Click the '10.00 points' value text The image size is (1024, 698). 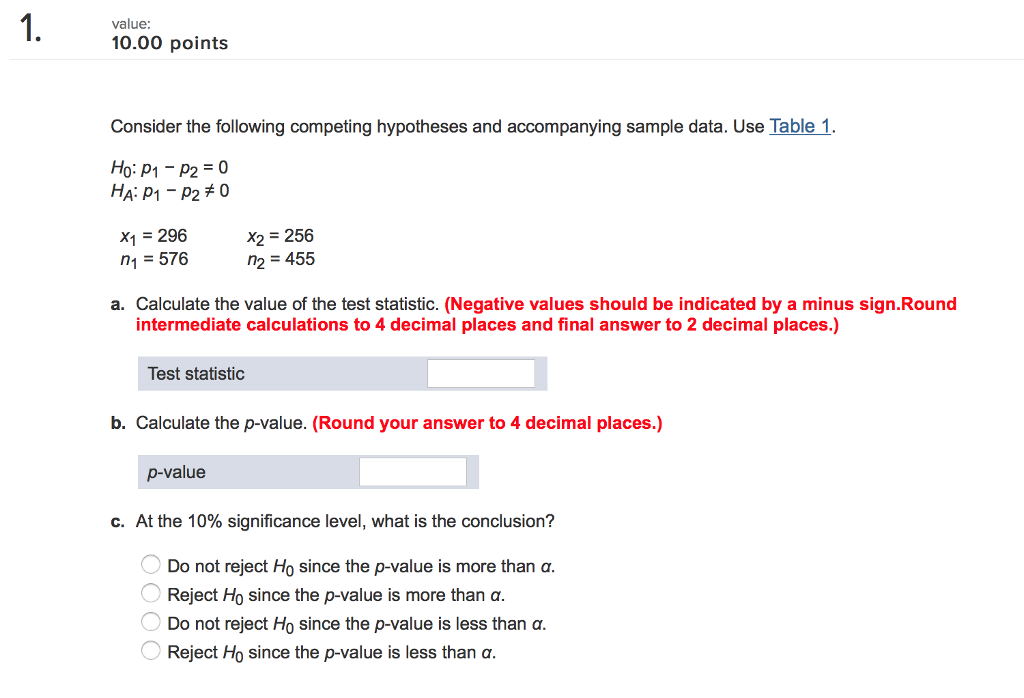click(170, 43)
